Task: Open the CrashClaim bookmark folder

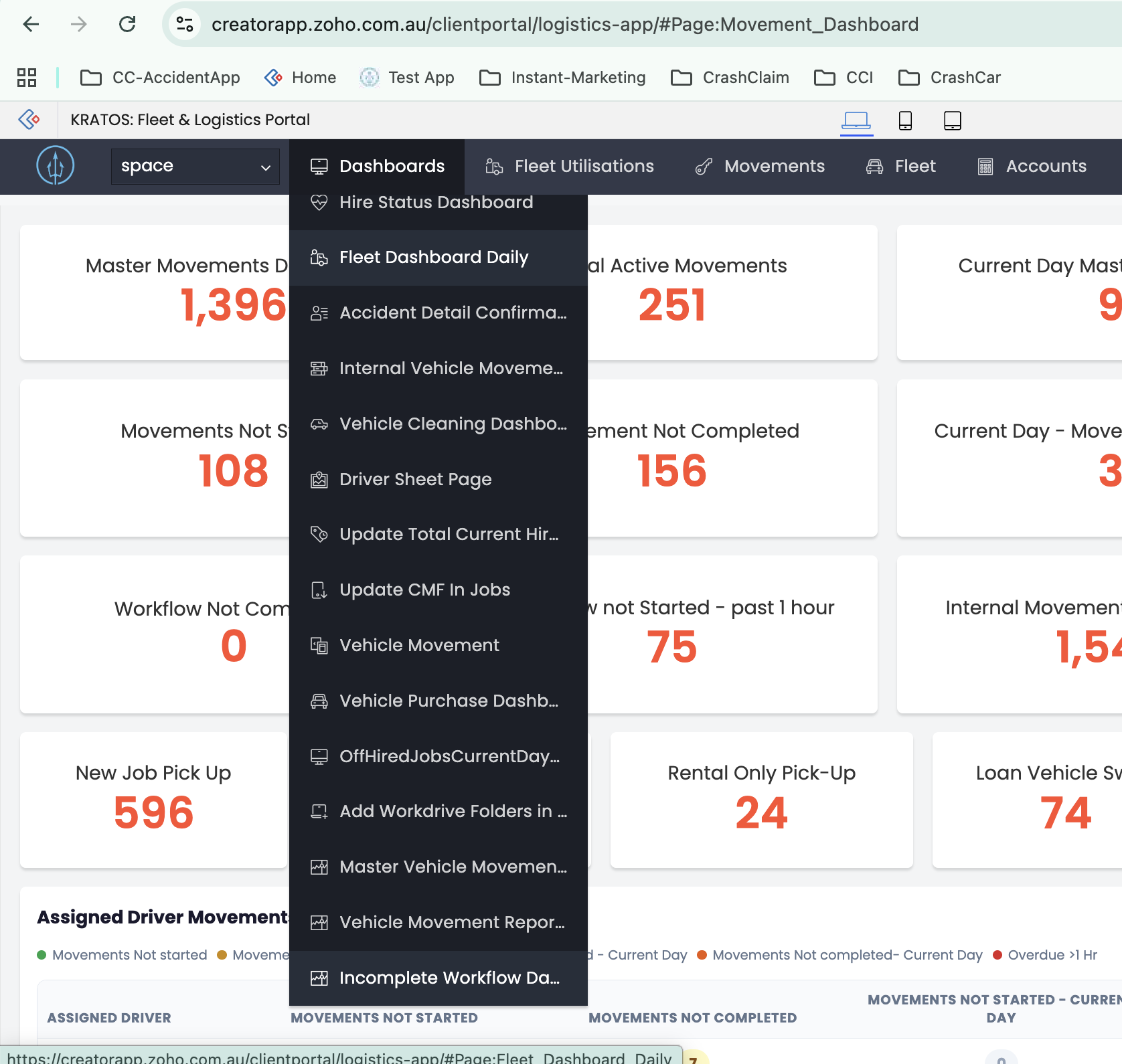Action: point(730,78)
